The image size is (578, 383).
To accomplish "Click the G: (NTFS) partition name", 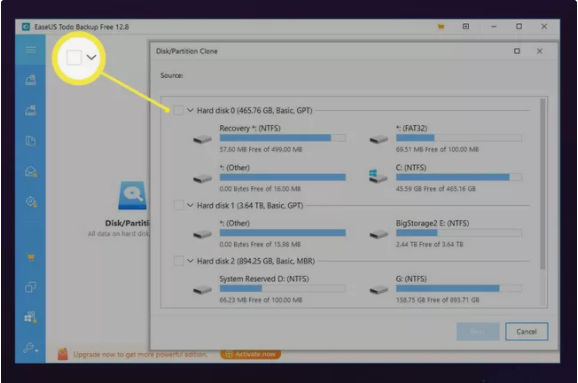I will pyautogui.click(x=411, y=279).
